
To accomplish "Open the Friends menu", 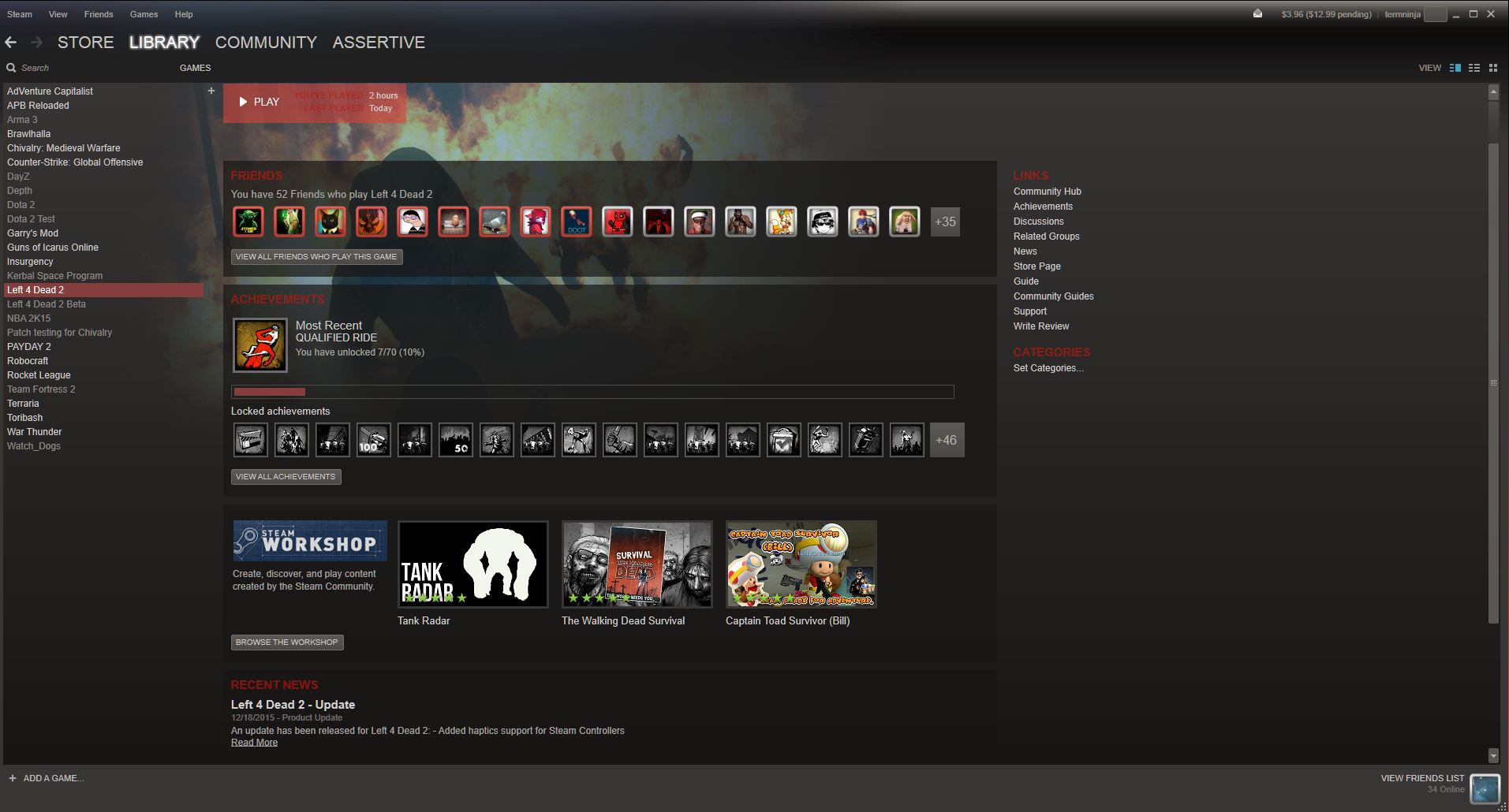I will [99, 14].
